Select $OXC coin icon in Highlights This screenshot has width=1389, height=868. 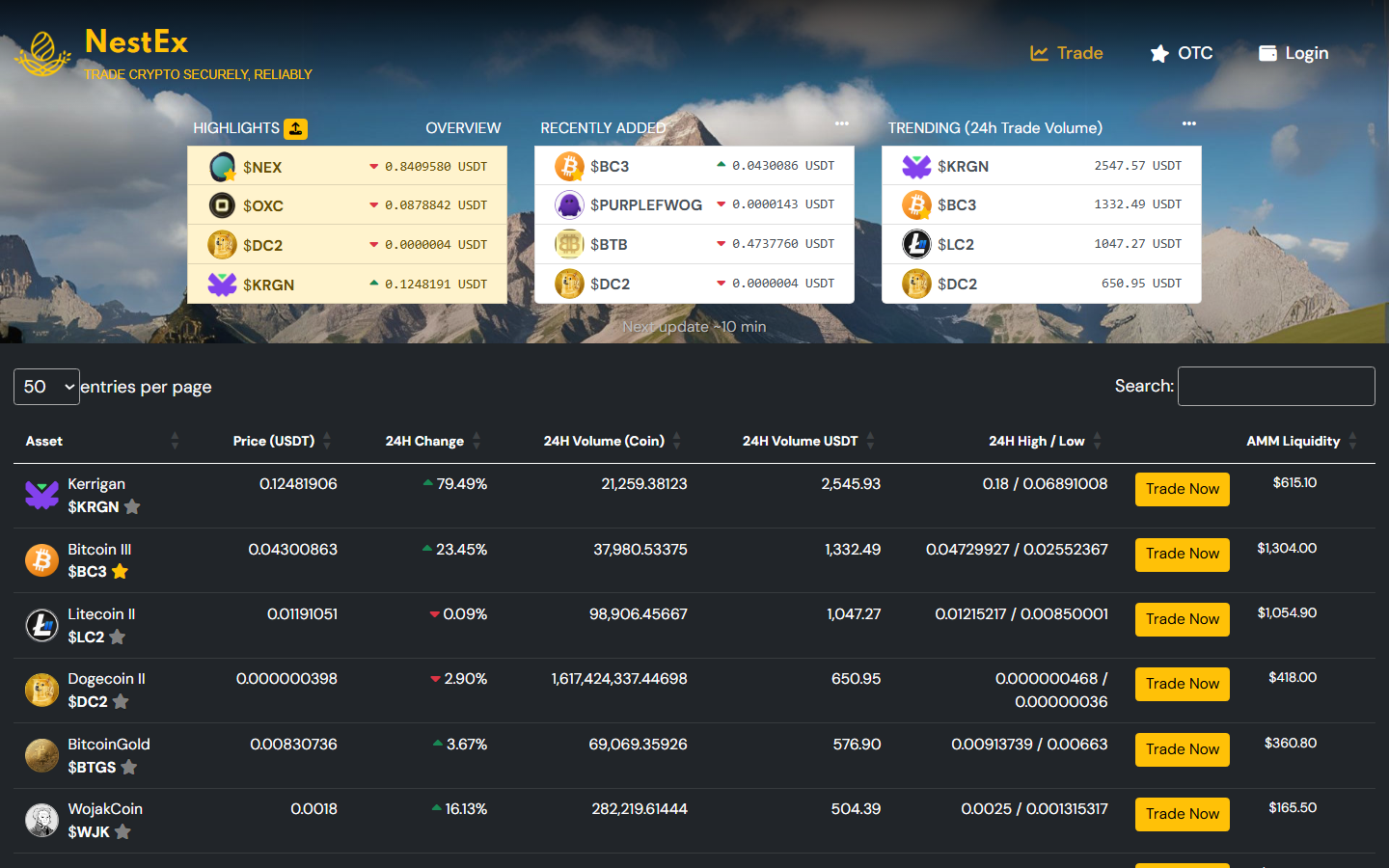click(x=223, y=205)
